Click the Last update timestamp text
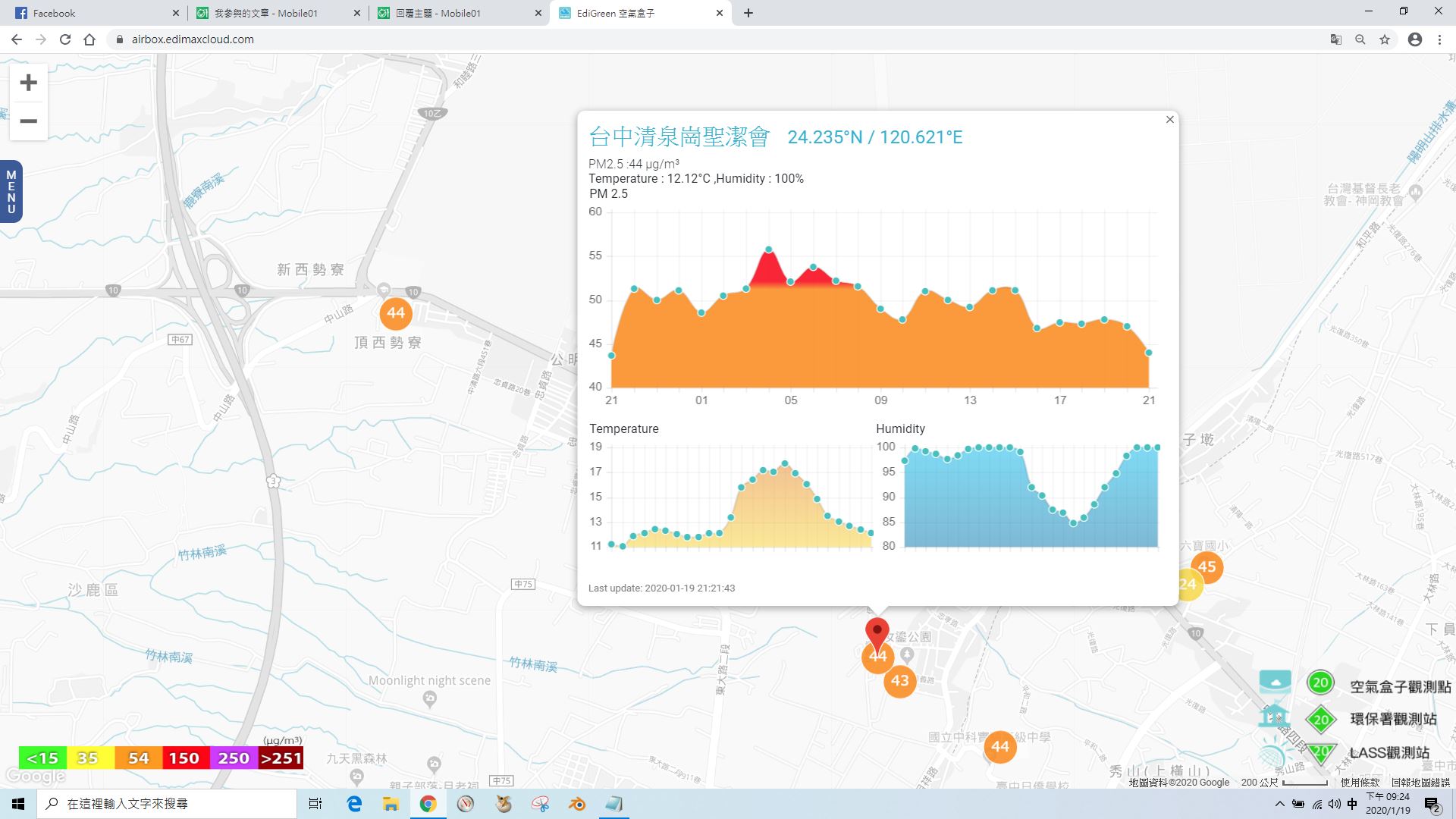Viewport: 1456px width, 819px height. click(x=661, y=588)
